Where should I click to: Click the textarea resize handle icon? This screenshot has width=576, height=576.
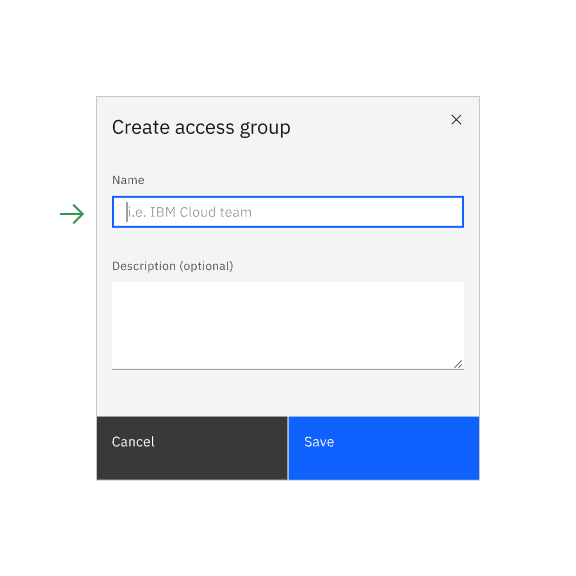tap(458, 364)
